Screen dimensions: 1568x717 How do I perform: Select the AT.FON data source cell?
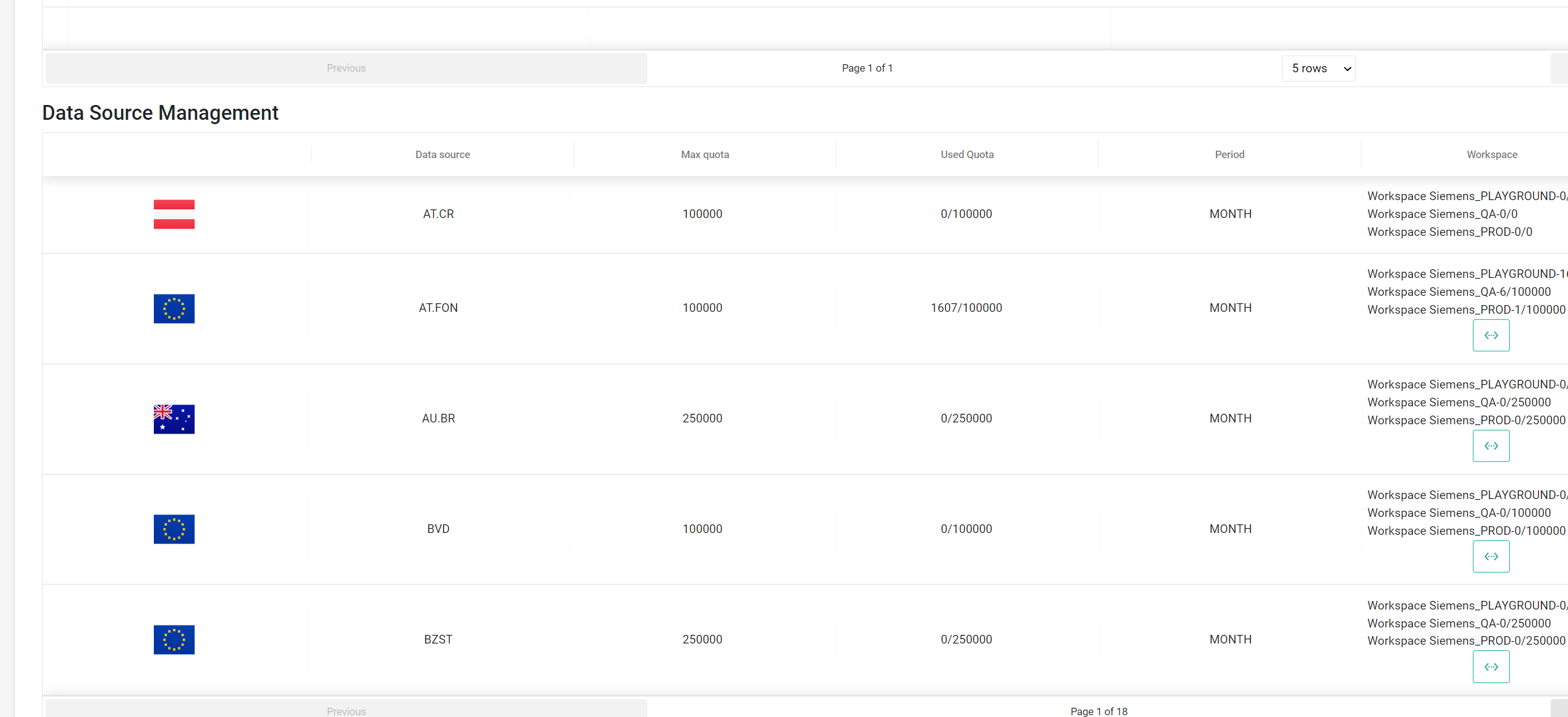[438, 308]
